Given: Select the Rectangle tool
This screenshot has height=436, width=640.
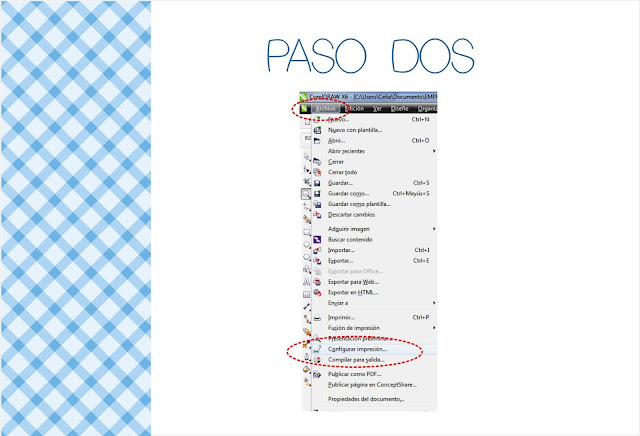Looking at the screenshot, I should point(306,232).
